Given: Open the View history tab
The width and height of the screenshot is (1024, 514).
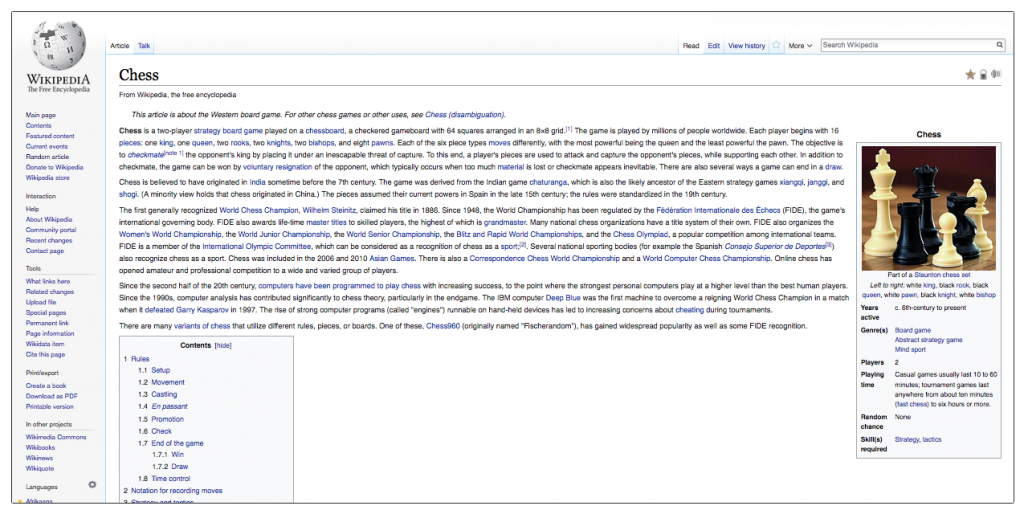Looking at the screenshot, I should pos(746,46).
